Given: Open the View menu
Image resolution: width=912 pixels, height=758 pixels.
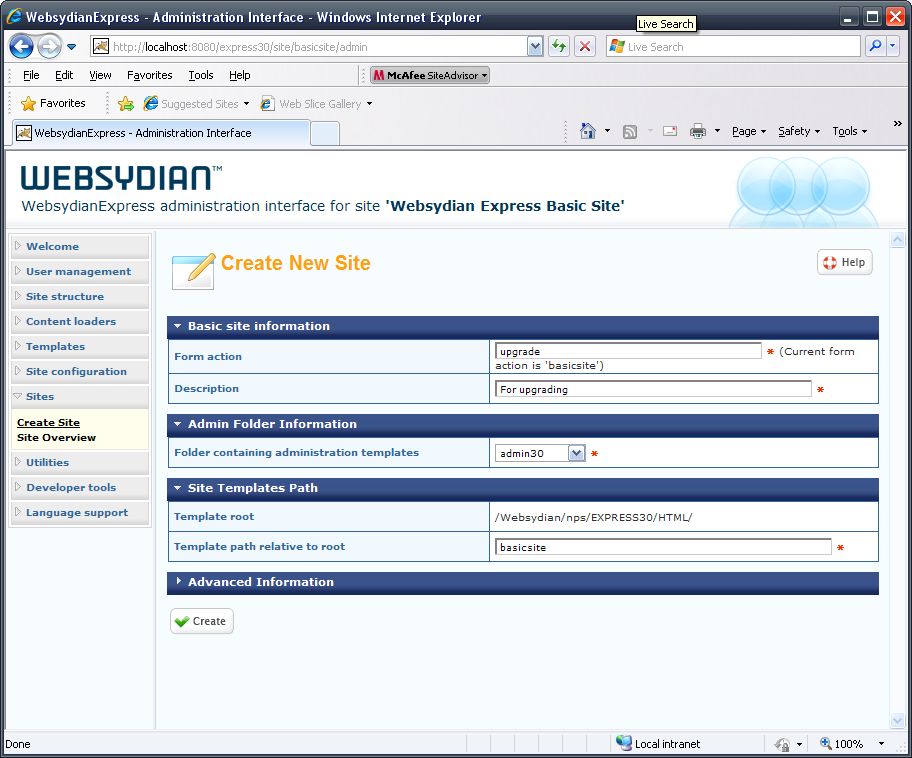Looking at the screenshot, I should [x=100, y=75].
